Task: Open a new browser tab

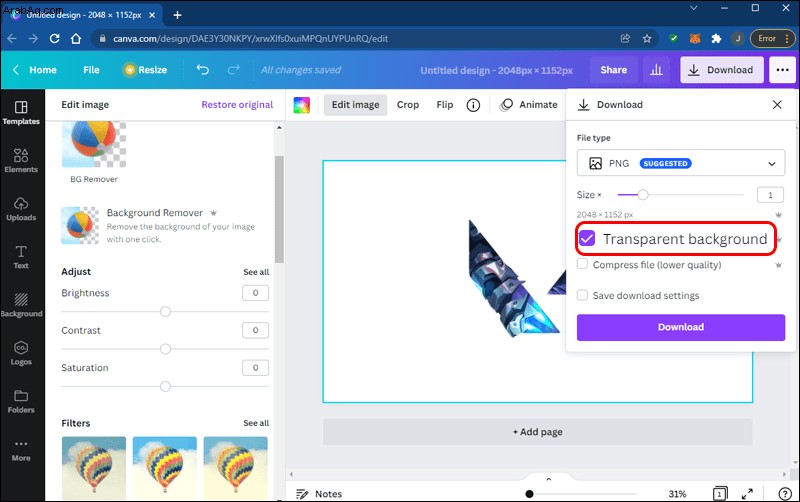Action: tap(177, 15)
